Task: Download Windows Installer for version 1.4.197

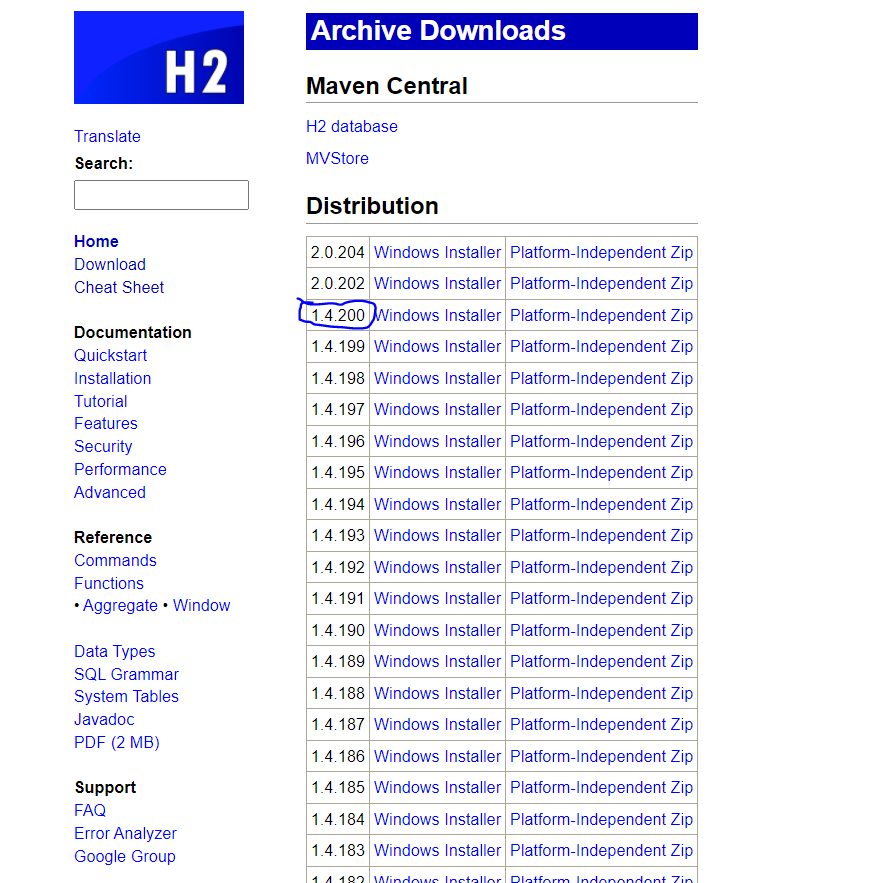Action: (x=437, y=409)
